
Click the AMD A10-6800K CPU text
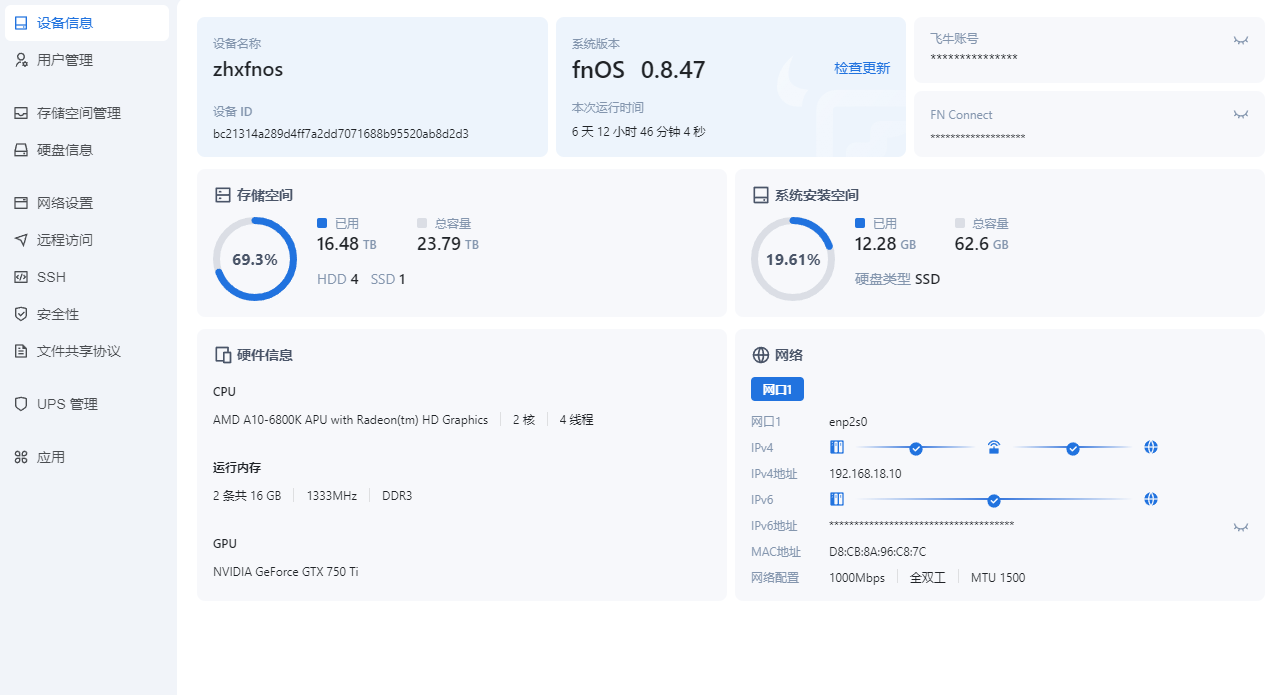(x=351, y=420)
